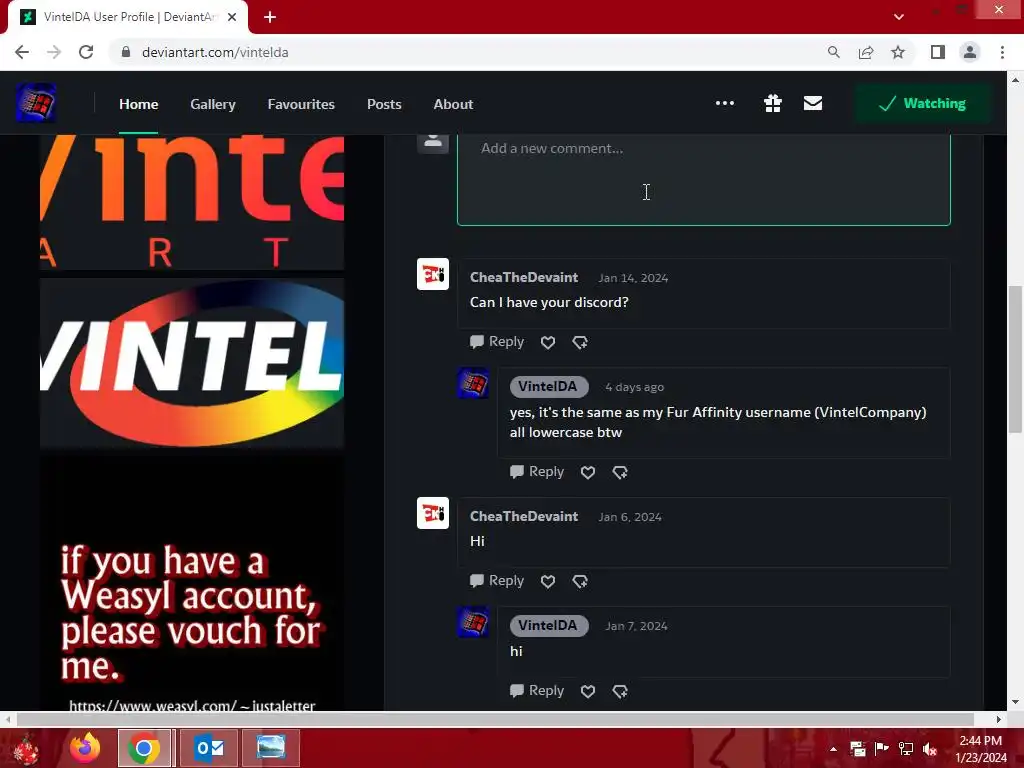
Task: Open the three-dots more options menu
Action: coord(724,103)
